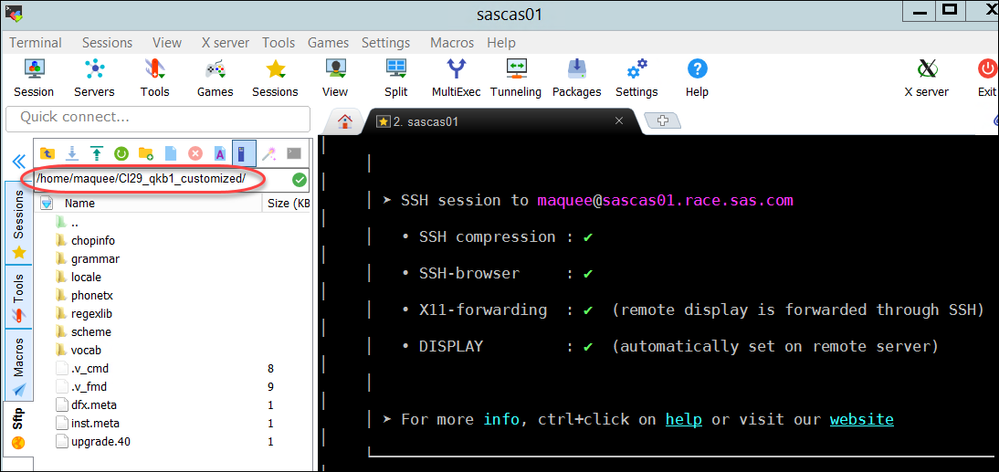Image resolution: width=999 pixels, height=472 pixels.
Task: Click the red delete icon
Action: [x=196, y=154]
